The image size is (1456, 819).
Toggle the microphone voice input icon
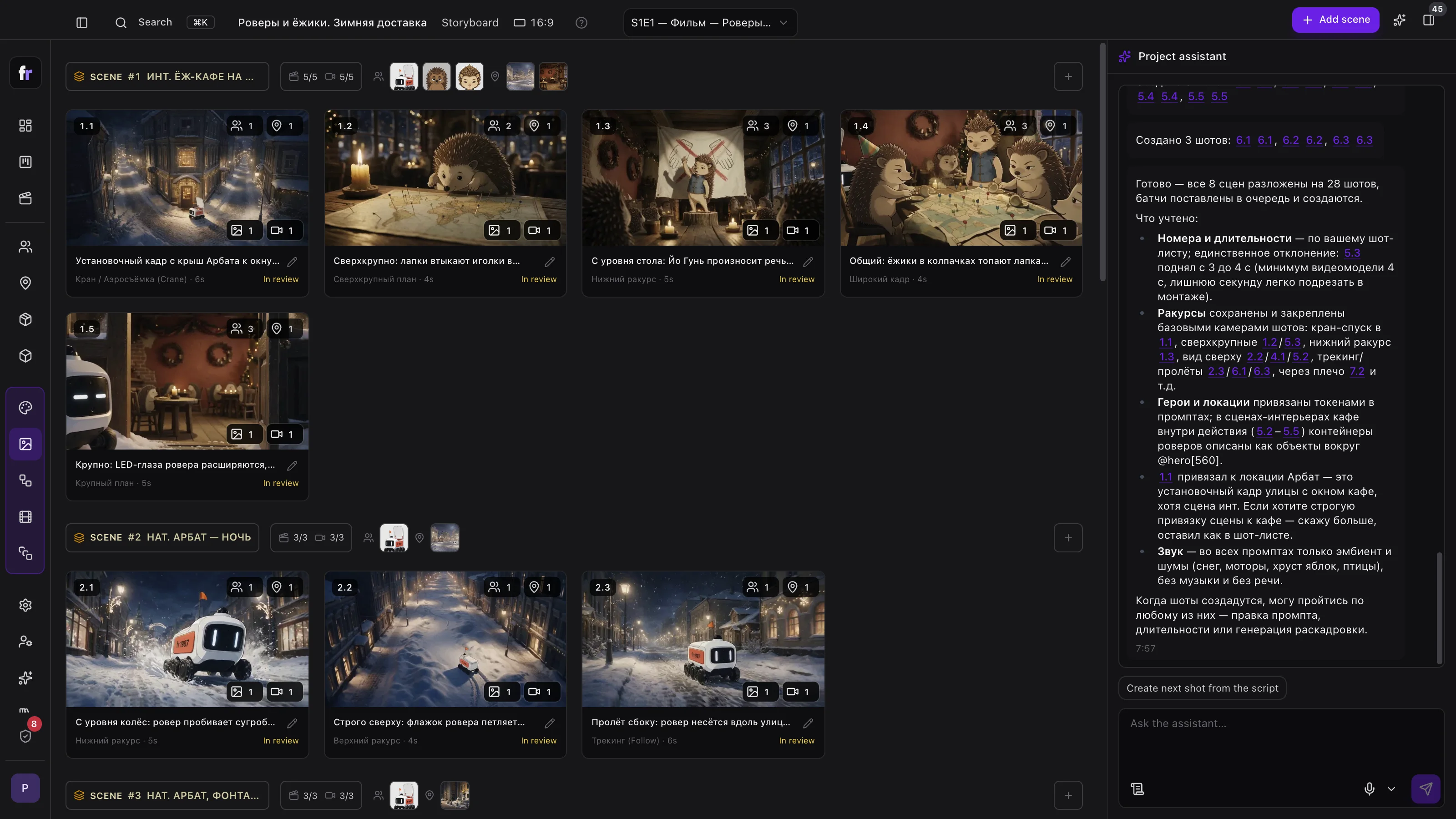click(1369, 789)
